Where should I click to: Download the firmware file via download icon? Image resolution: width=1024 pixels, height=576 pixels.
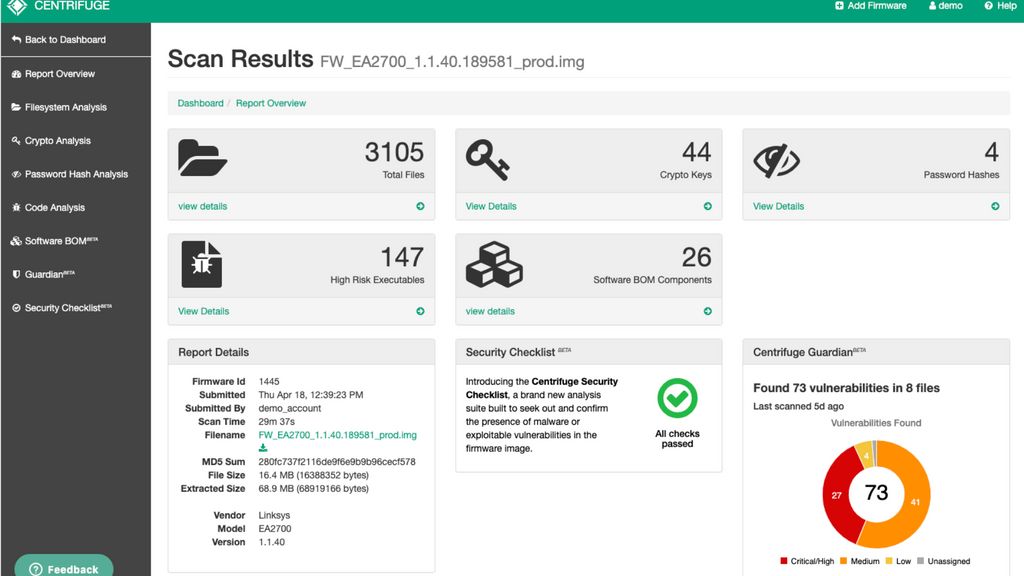click(263, 448)
